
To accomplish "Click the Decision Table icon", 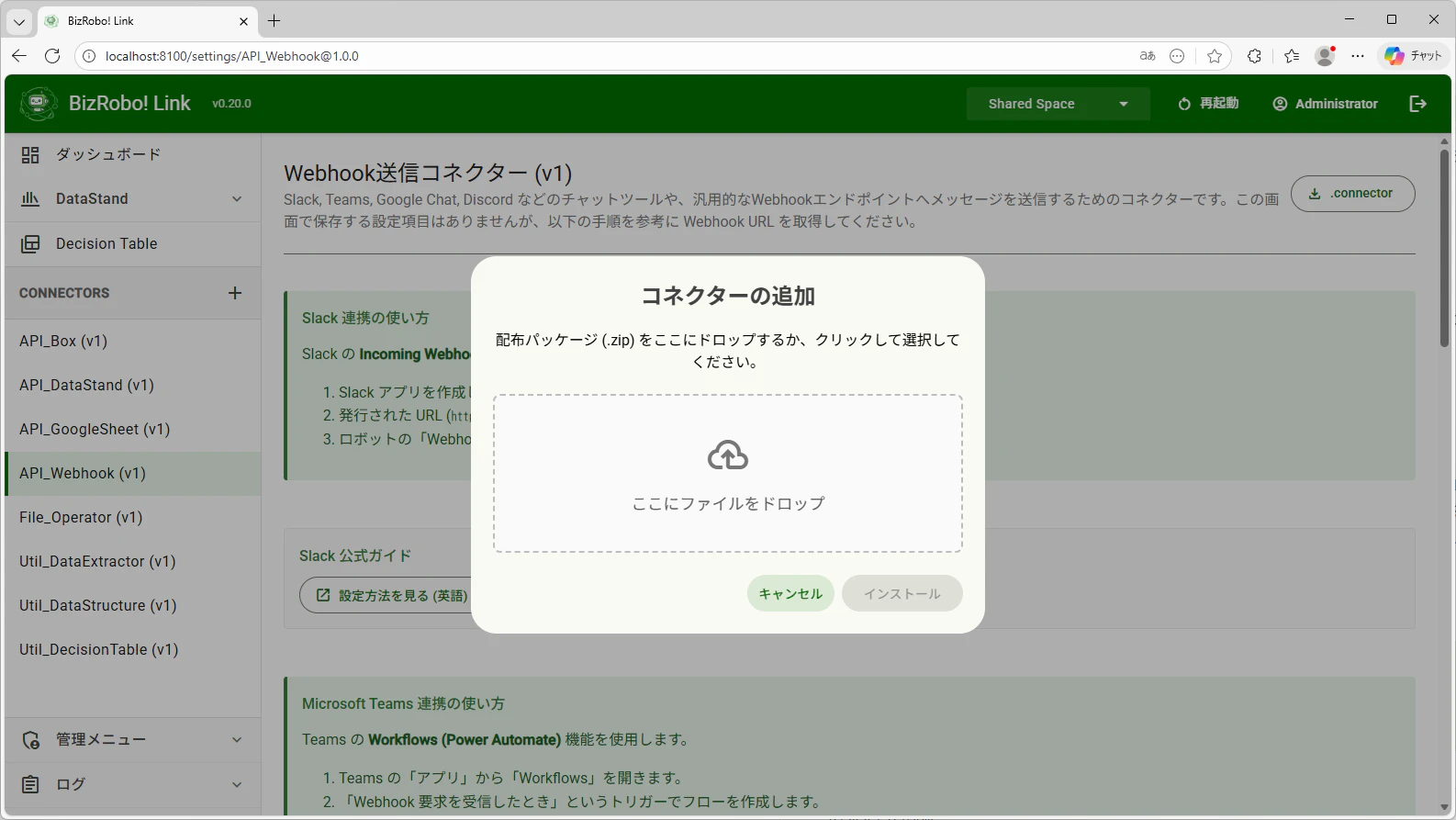I will click(30, 244).
